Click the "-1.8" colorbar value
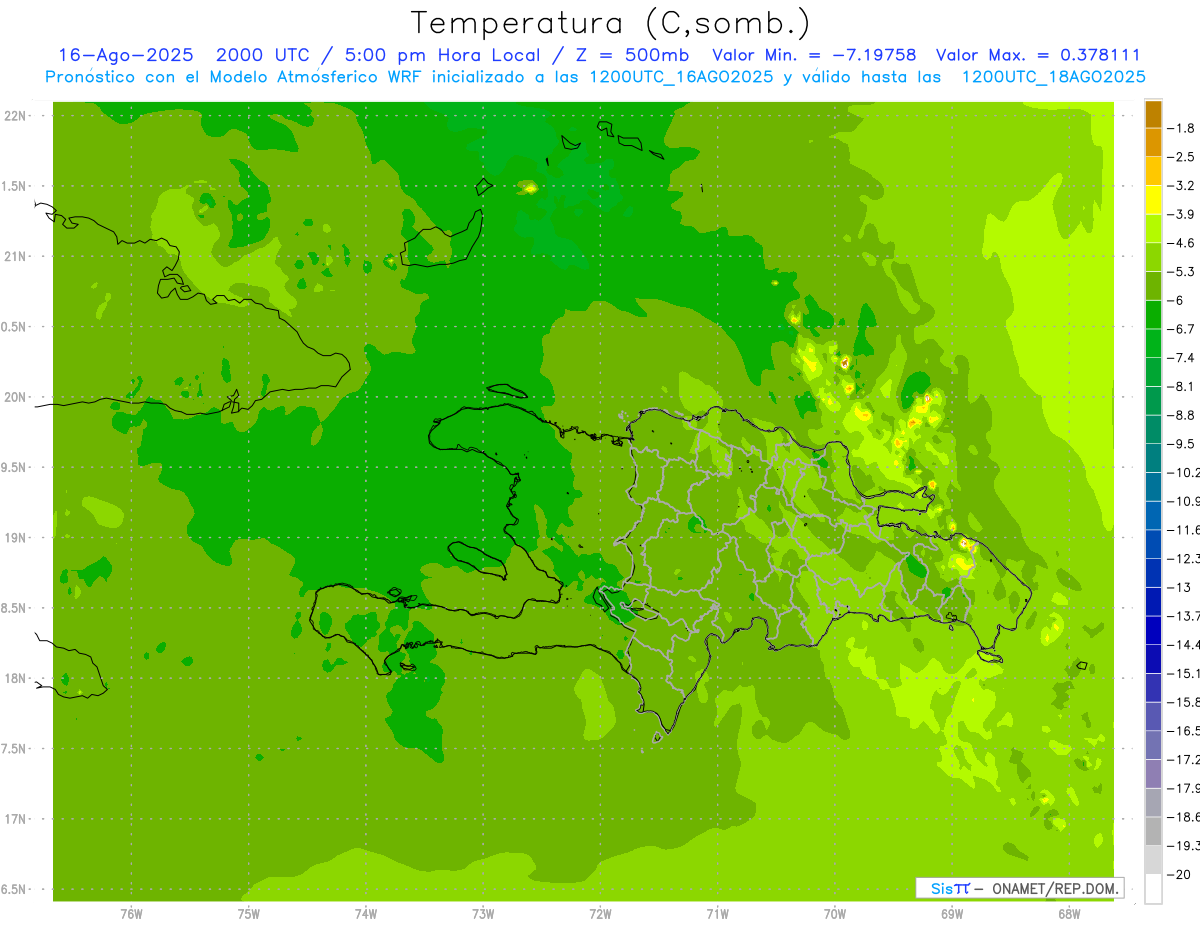Image resolution: width=1200 pixels, height=927 pixels. 1183,128
